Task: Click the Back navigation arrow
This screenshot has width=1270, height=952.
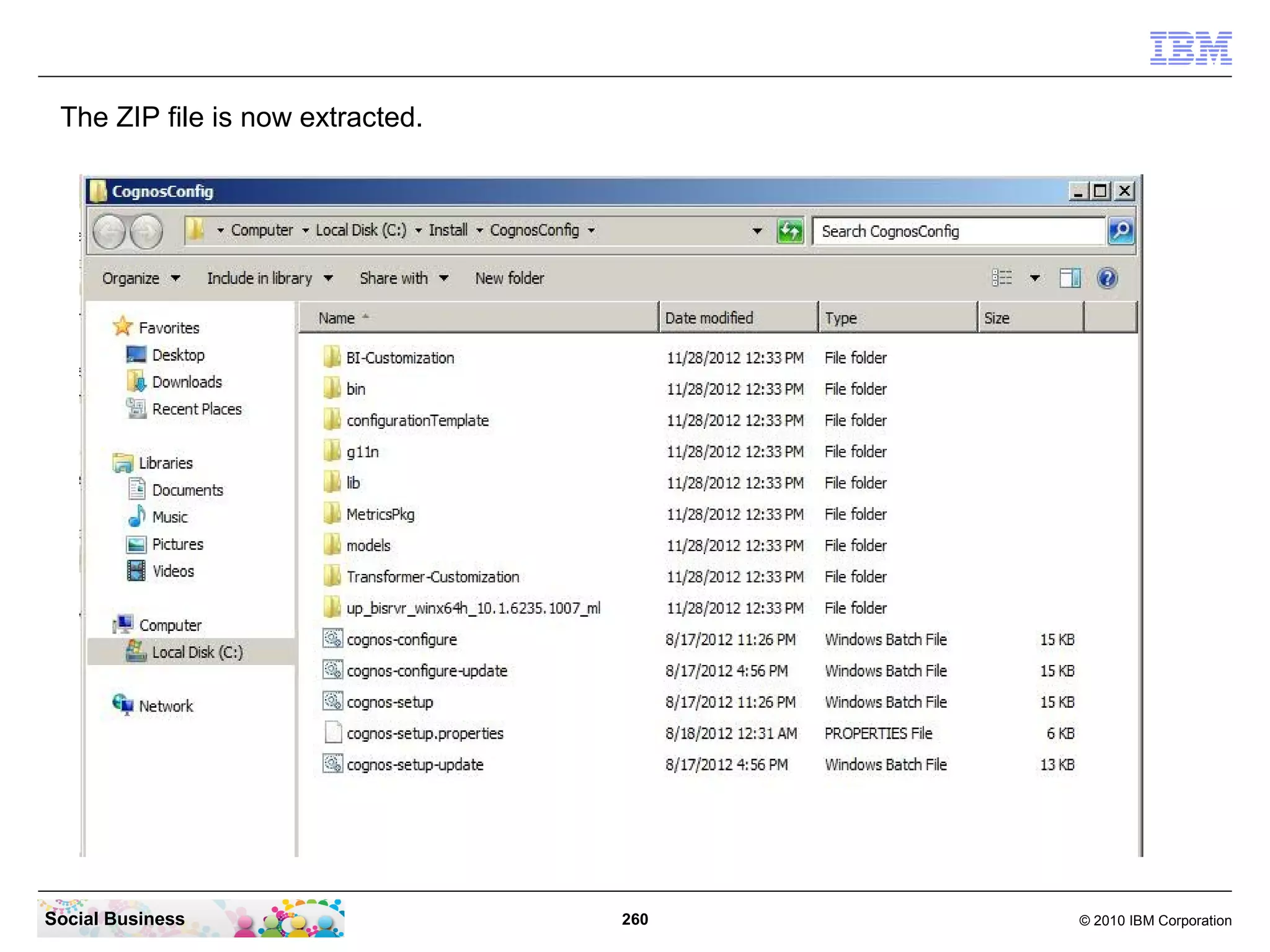Action: tap(109, 232)
